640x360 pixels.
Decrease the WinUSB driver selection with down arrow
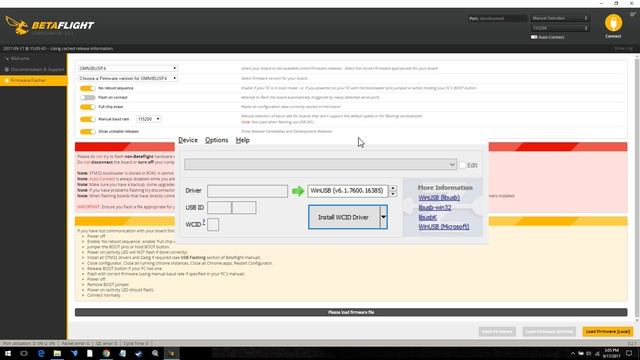click(393, 194)
